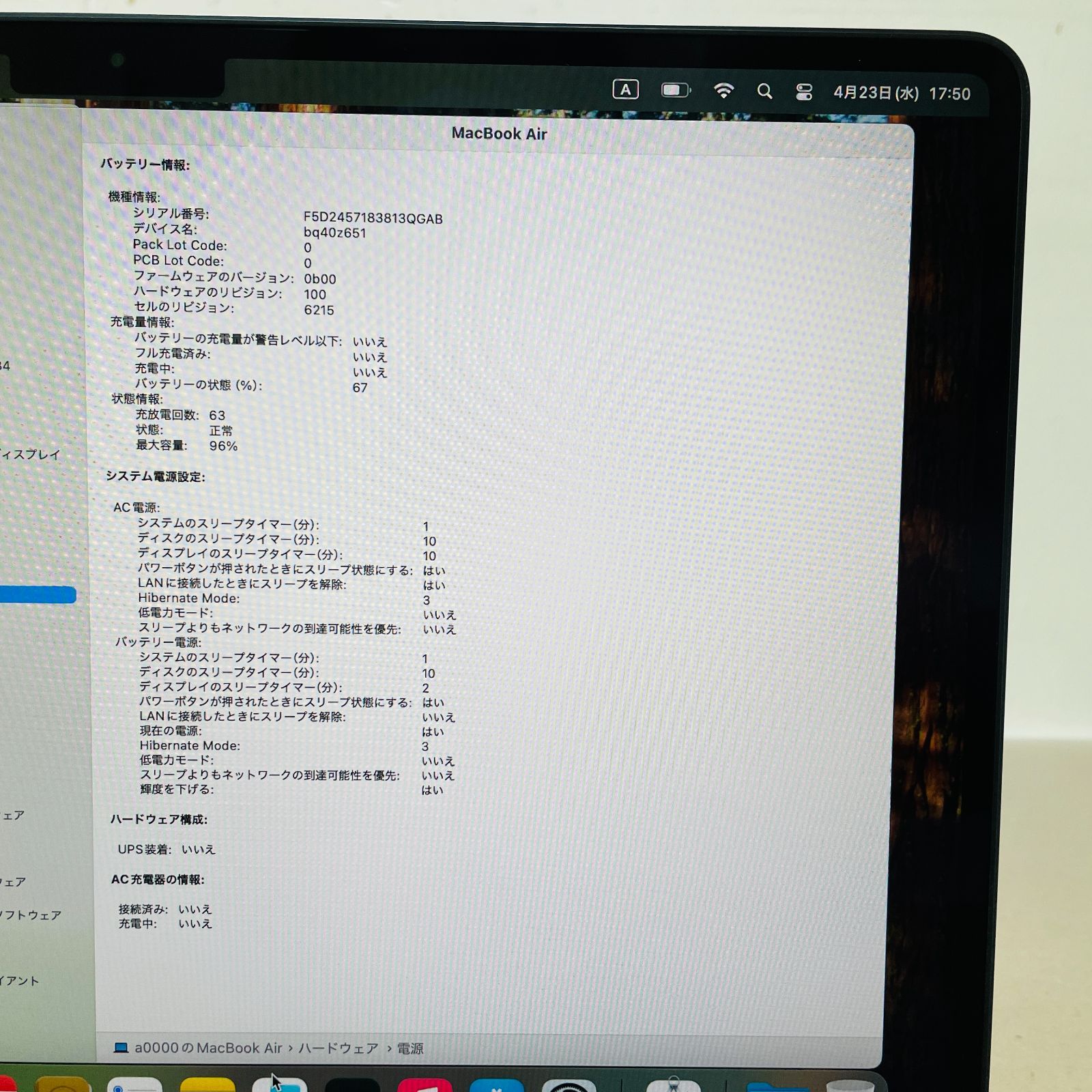Open the Wi-Fi menu bar icon
Image resolution: width=1092 pixels, height=1092 pixels.
[x=723, y=90]
